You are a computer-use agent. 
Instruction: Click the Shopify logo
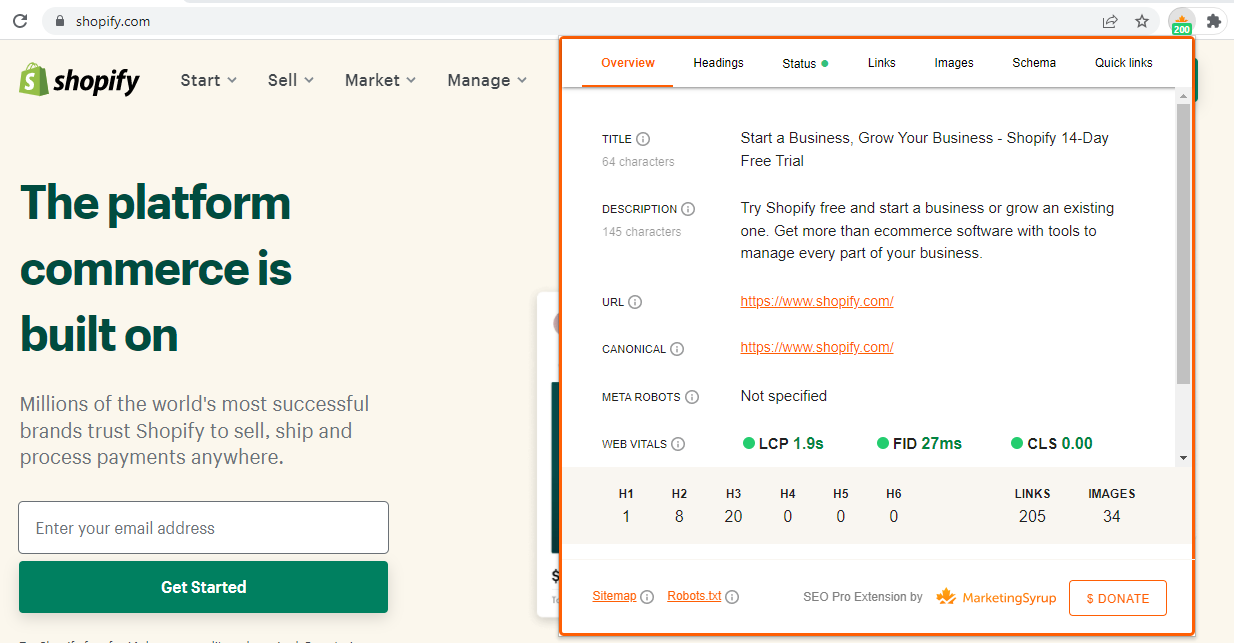[78, 80]
